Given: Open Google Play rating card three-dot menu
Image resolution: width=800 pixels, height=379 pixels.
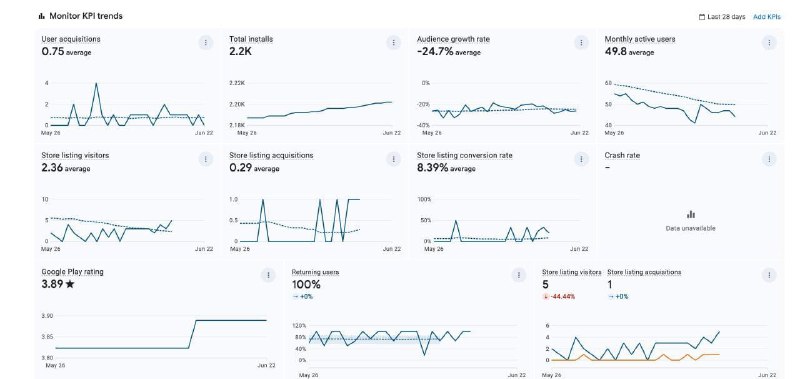Looking at the screenshot, I should [268, 275].
